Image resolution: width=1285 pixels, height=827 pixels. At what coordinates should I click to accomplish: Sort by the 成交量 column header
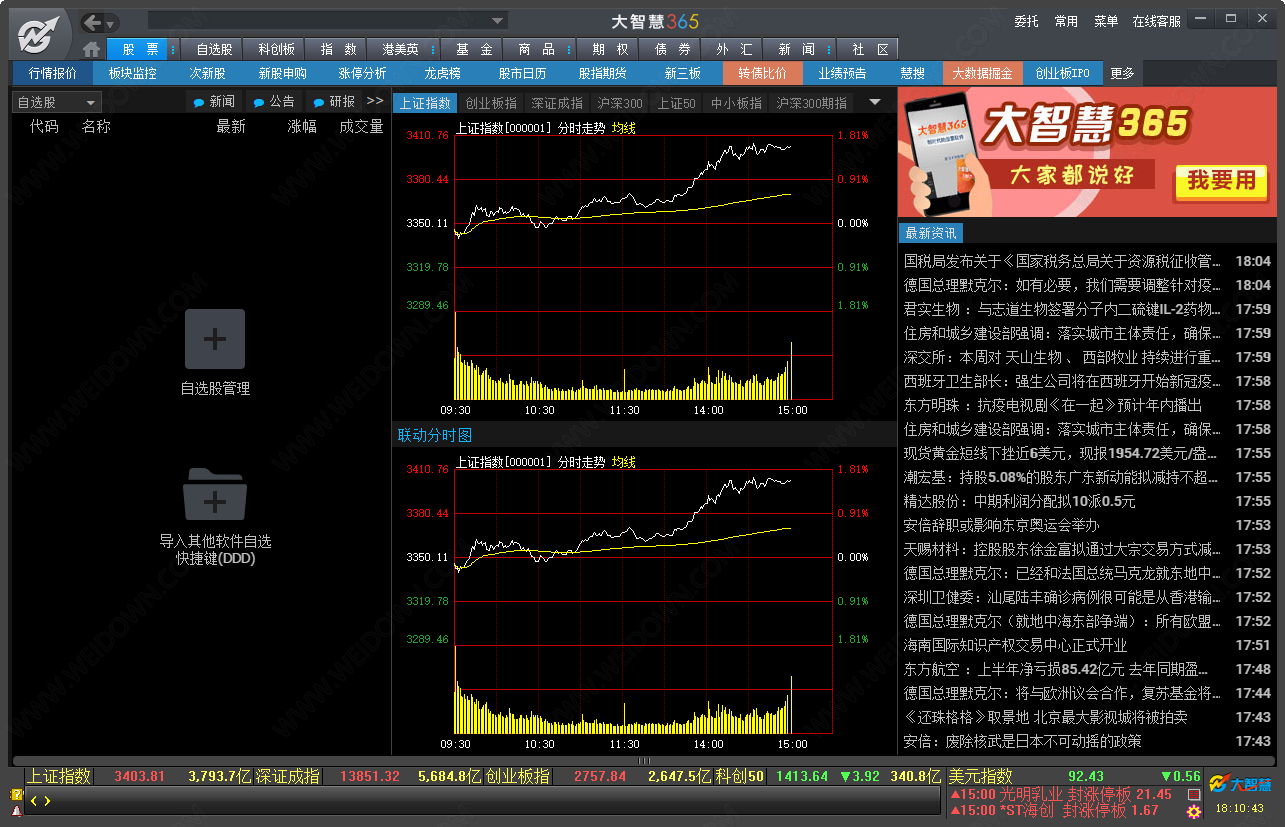click(361, 127)
